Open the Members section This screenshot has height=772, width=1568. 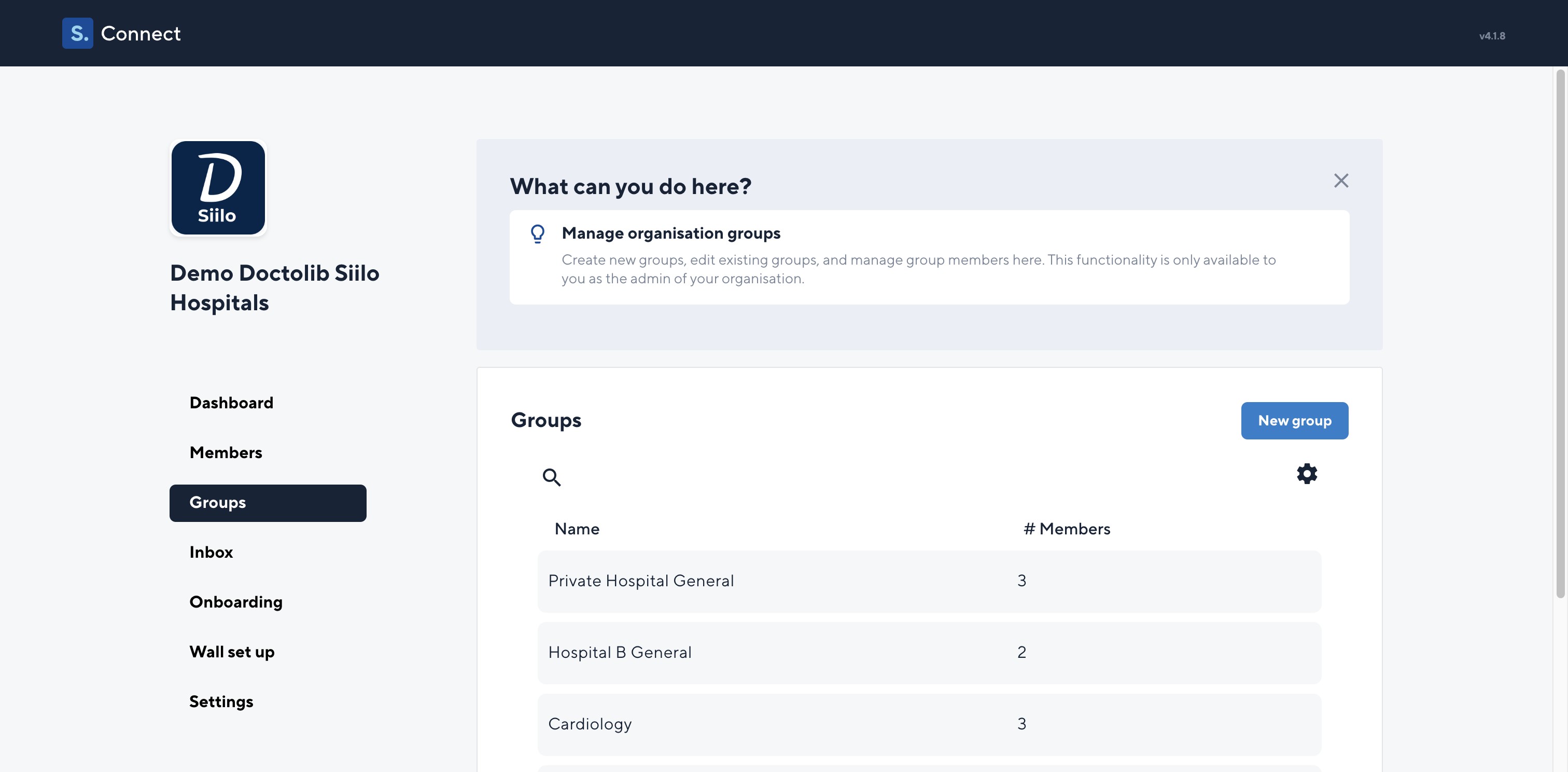[225, 453]
